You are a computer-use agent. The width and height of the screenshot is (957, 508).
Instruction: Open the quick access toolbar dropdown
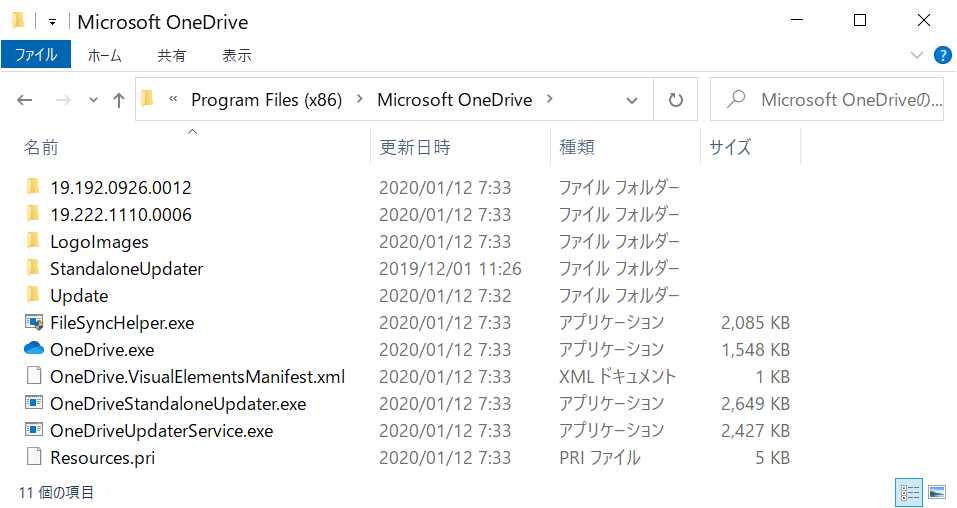click(52, 23)
